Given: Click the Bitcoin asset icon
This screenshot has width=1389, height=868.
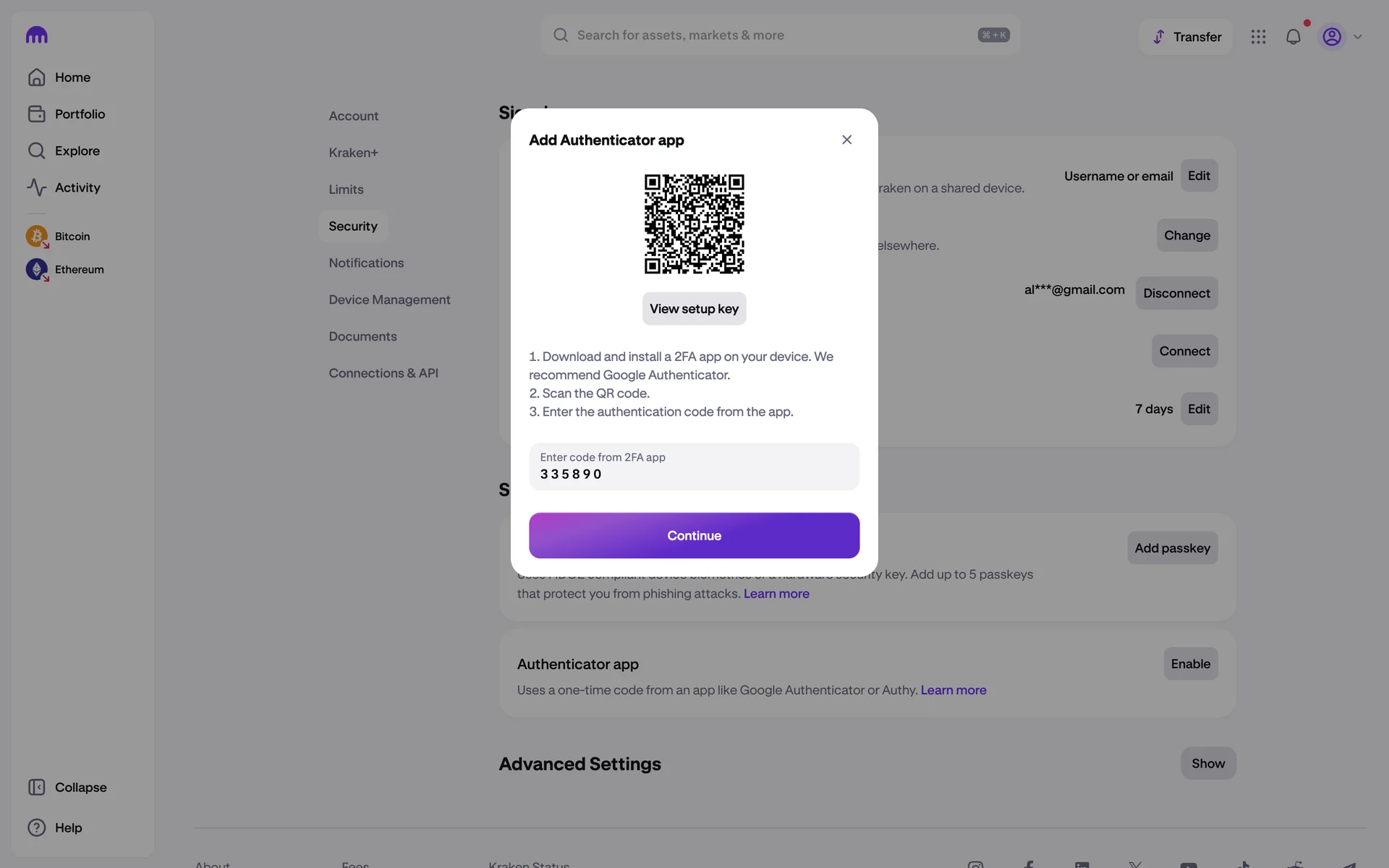Looking at the screenshot, I should coord(36,237).
